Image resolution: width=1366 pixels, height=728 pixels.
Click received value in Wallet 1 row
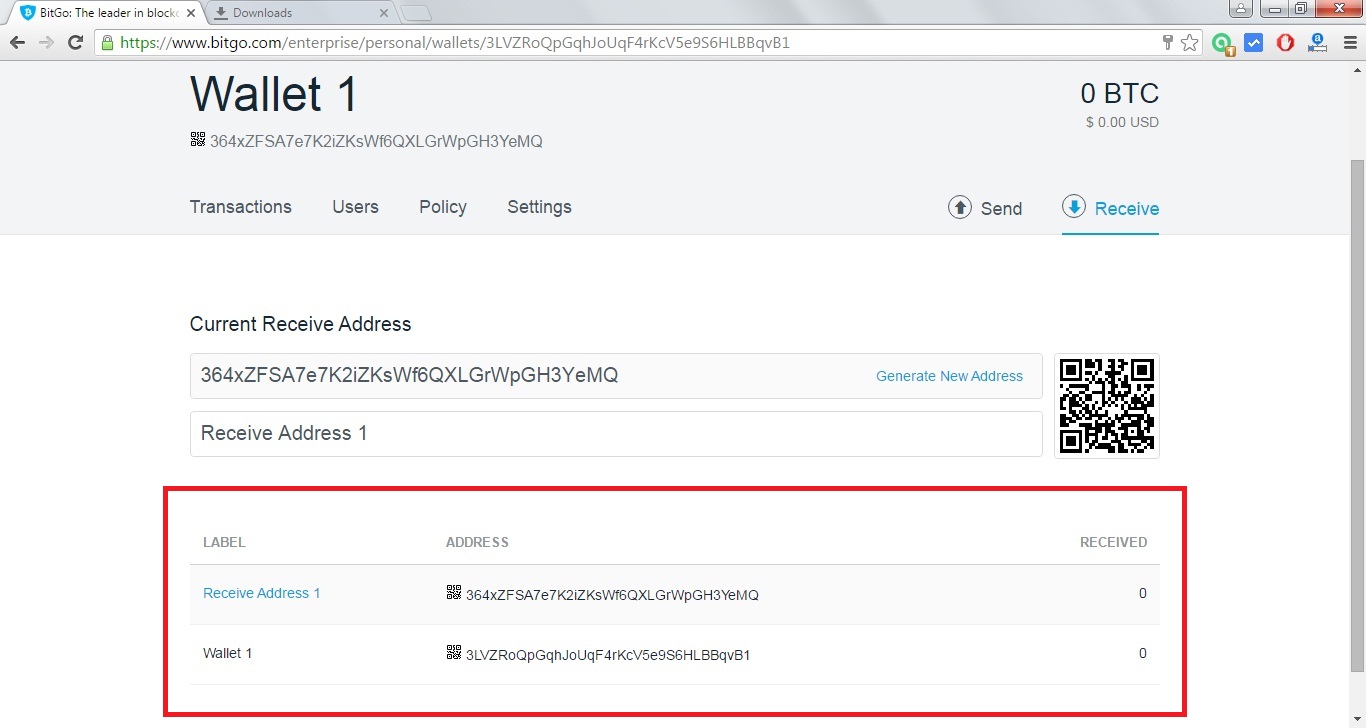pos(1143,653)
